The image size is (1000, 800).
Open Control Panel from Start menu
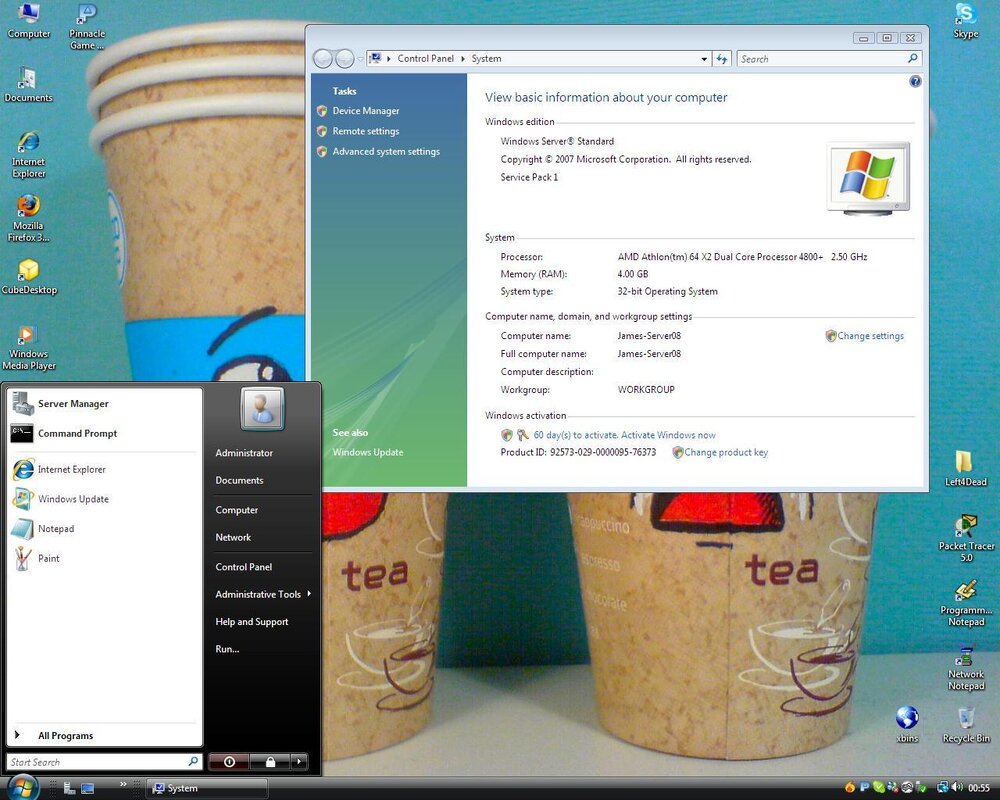tap(244, 567)
